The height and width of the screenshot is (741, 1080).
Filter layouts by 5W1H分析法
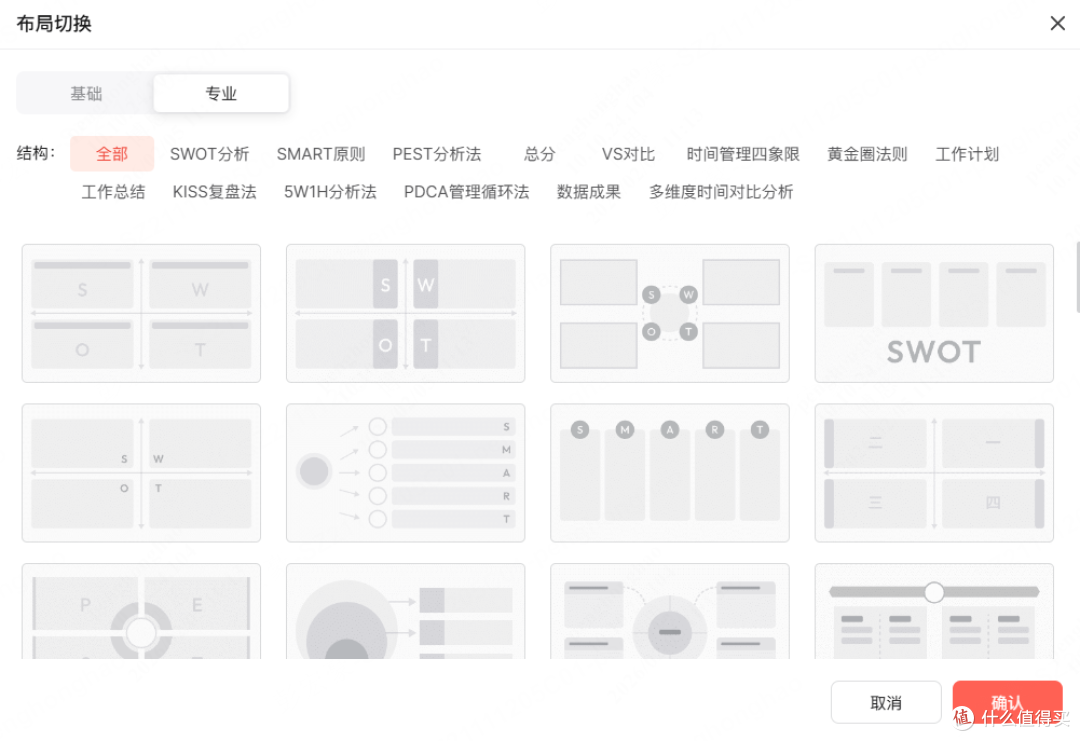click(x=330, y=191)
